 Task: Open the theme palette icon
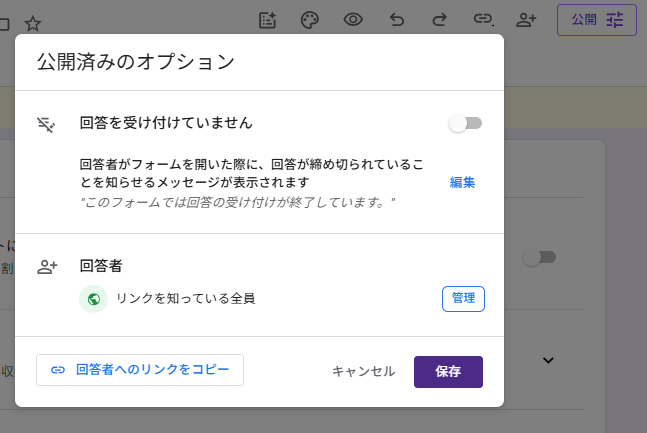click(310, 20)
